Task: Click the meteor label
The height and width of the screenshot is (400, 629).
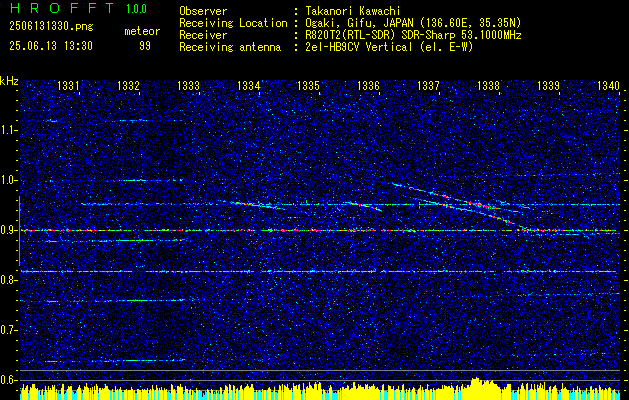Action: pos(142,31)
